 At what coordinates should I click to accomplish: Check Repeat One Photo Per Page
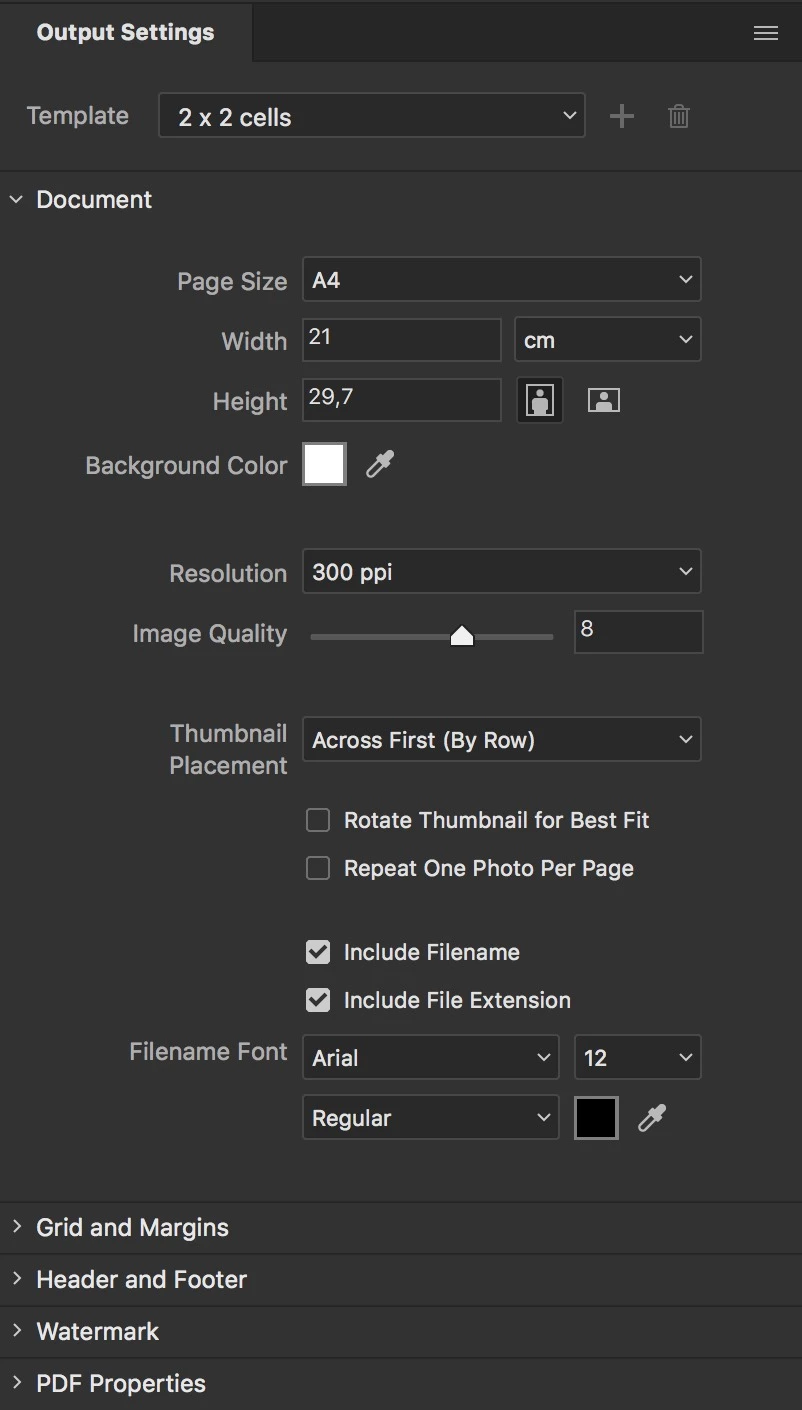click(318, 869)
